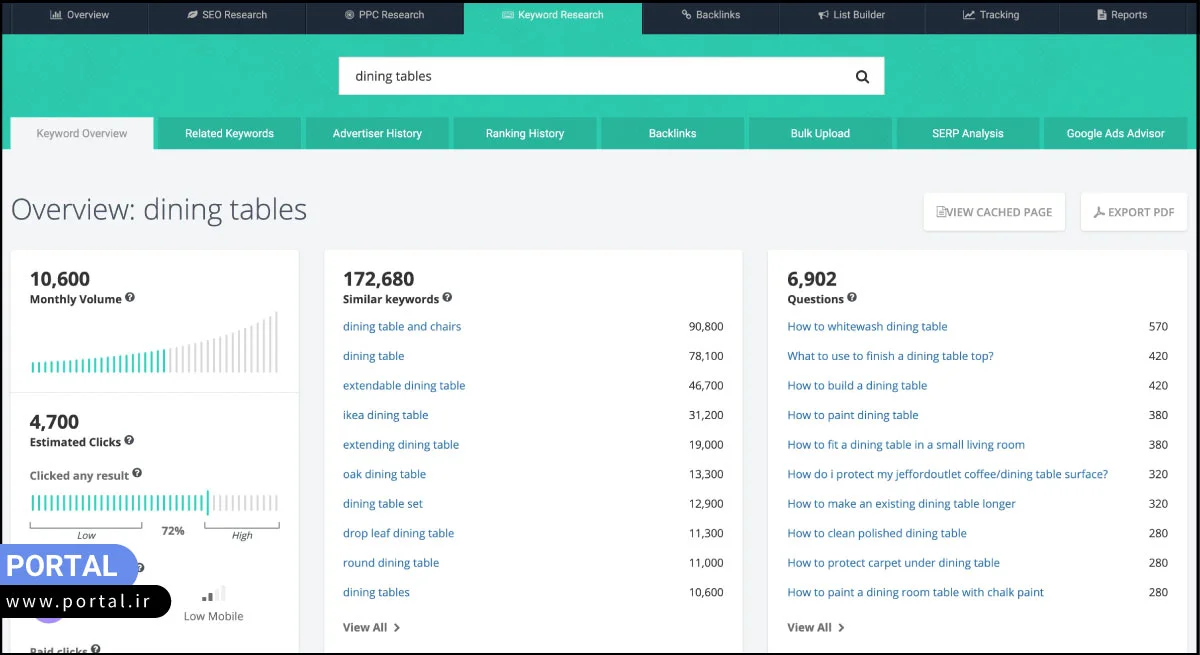The height and width of the screenshot is (655, 1200).
Task: Go to Backlinks in top navigation
Action: (710, 15)
